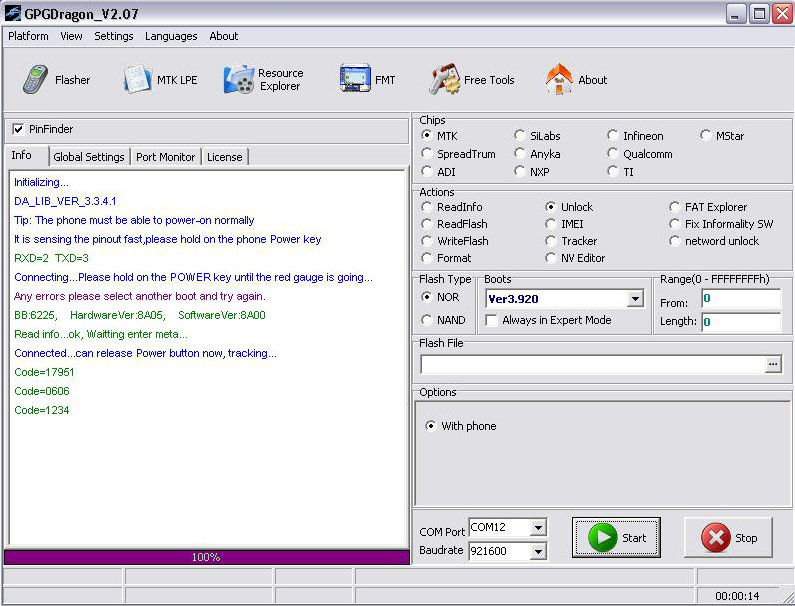Click the Range From input field

pyautogui.click(x=741, y=299)
